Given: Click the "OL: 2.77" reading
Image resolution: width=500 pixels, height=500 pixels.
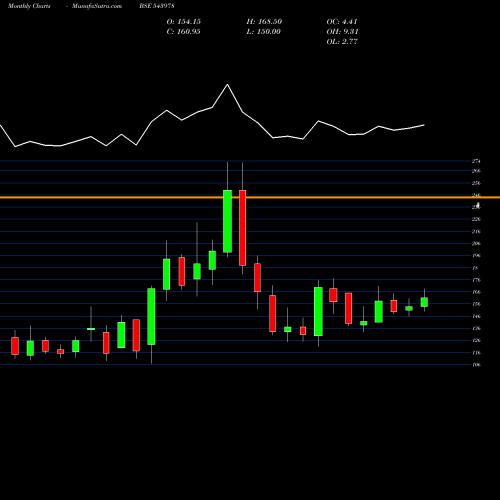Looking at the screenshot, I should [x=342, y=42].
